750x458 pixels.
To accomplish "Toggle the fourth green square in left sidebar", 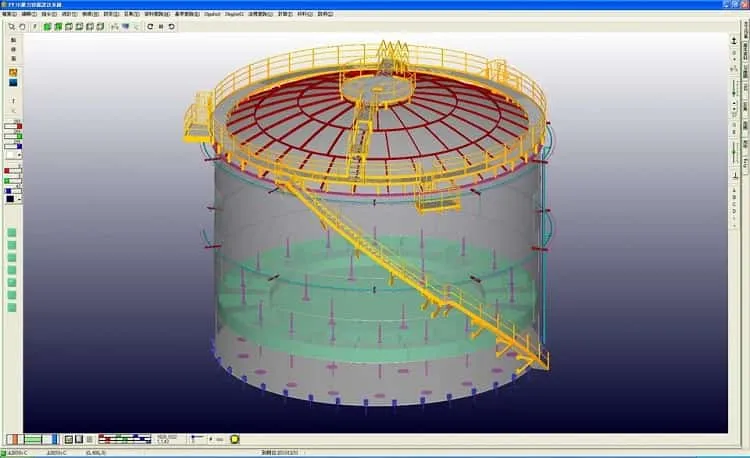I will pyautogui.click(x=12, y=270).
